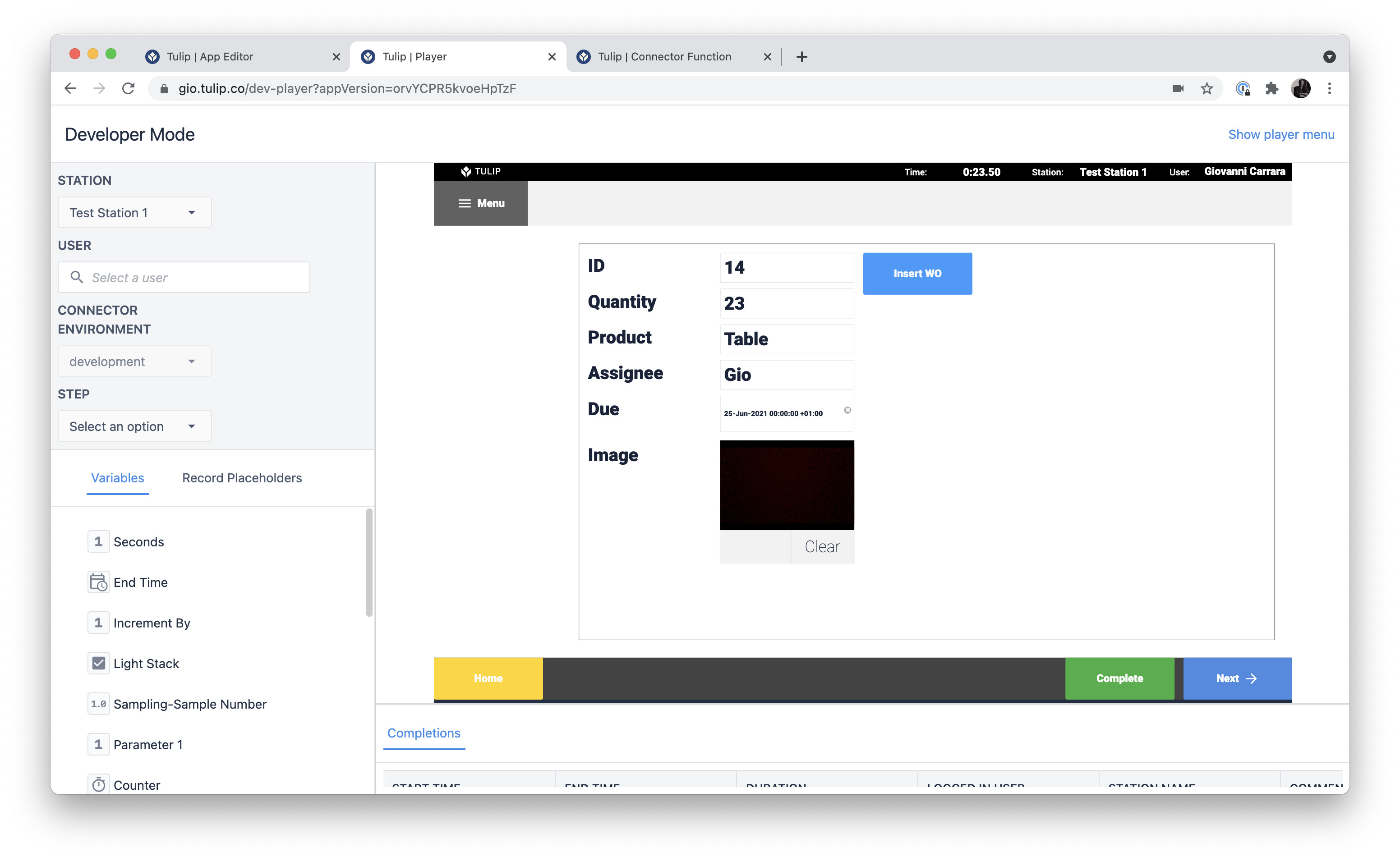Viewport: 1400px width, 861px height.
Task: Click the hamburger Menu button in player
Action: click(x=480, y=203)
